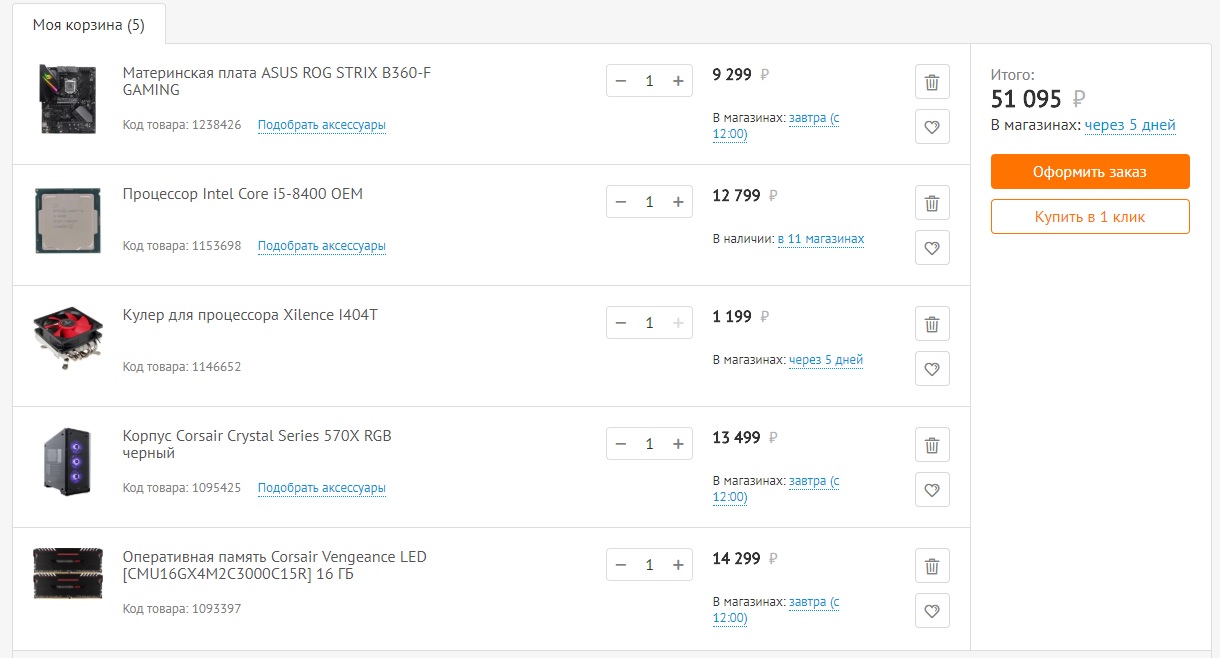Decrease quantity of Intel Core i5-8400

point(621,202)
